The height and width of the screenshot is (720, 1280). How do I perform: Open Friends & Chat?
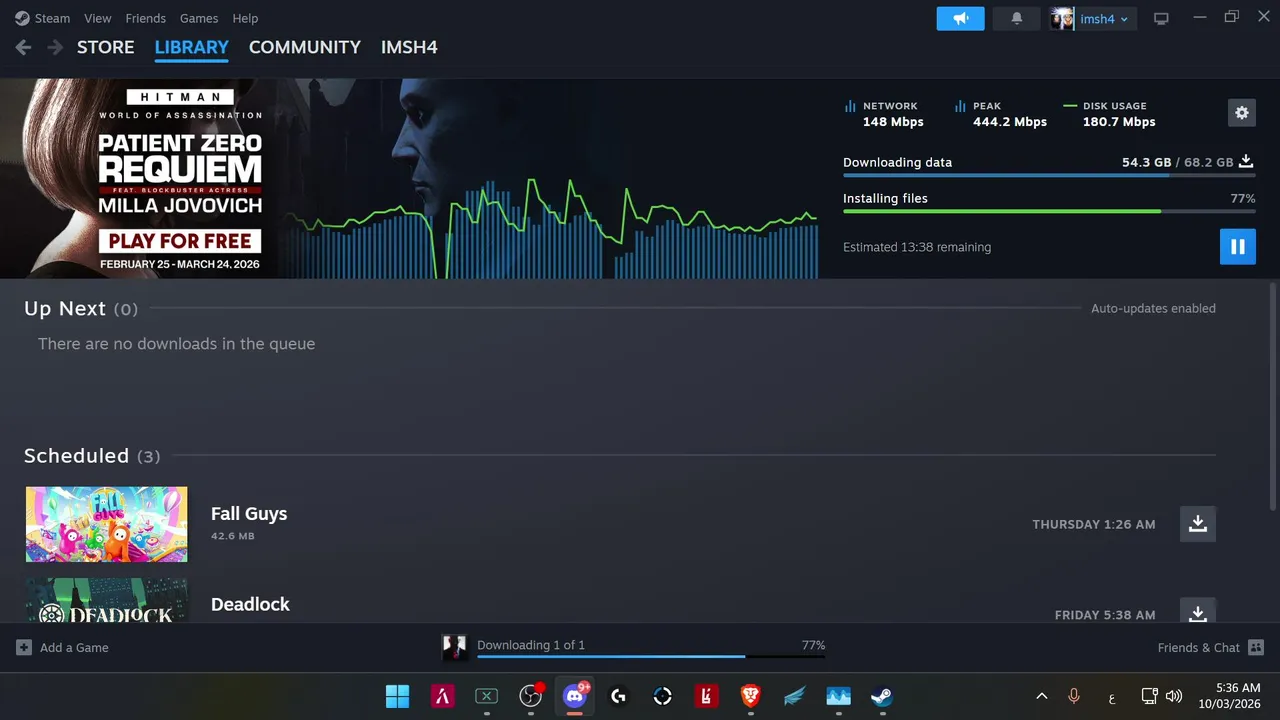[1198, 647]
